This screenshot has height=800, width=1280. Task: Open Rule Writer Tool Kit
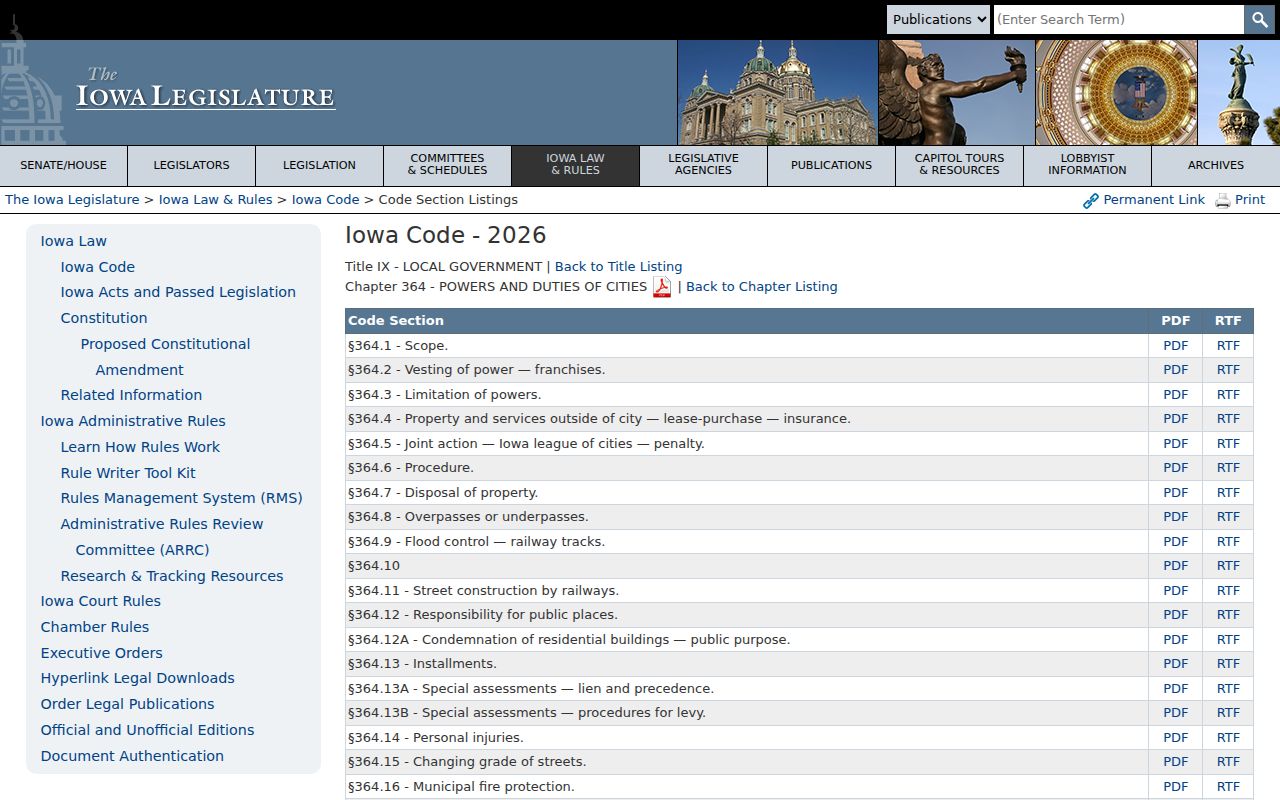pos(128,473)
